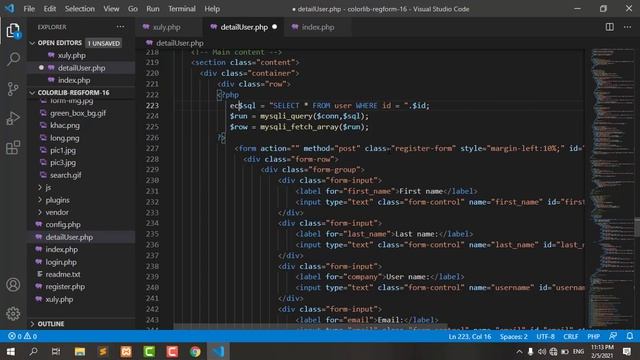Click the Visual Studio Code taskbar icon
The height and width of the screenshot is (360, 640).
pos(218,351)
